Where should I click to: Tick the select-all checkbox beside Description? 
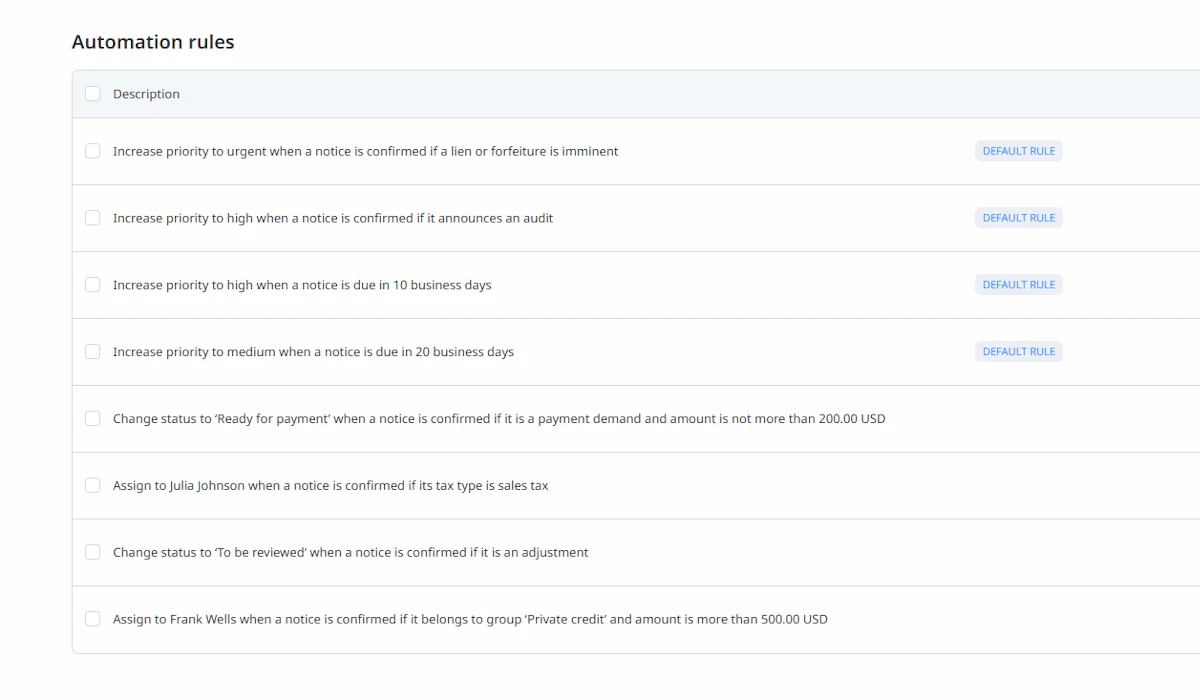pyautogui.click(x=93, y=94)
